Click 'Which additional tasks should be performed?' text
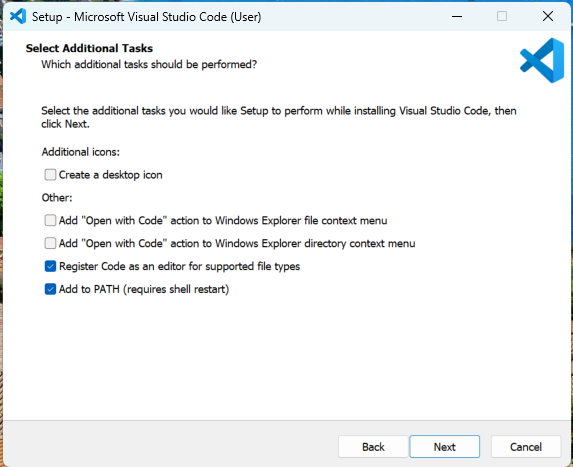The width and height of the screenshot is (573, 467). pyautogui.click(x=149, y=64)
